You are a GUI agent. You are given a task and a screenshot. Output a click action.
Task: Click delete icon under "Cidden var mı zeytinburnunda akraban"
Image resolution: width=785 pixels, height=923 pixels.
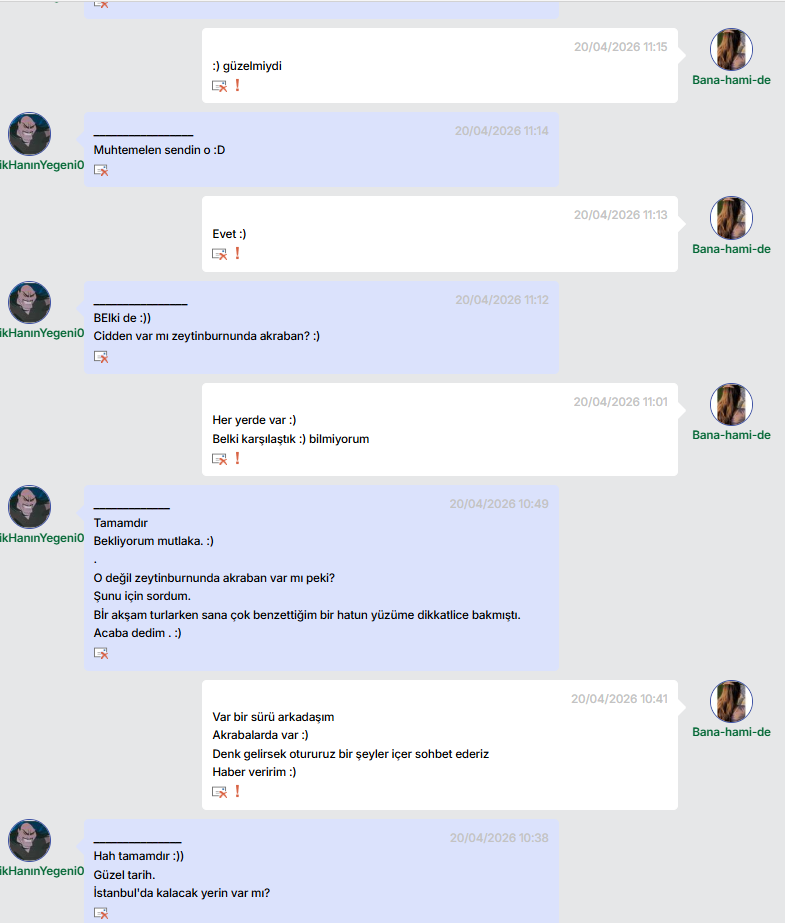point(101,357)
